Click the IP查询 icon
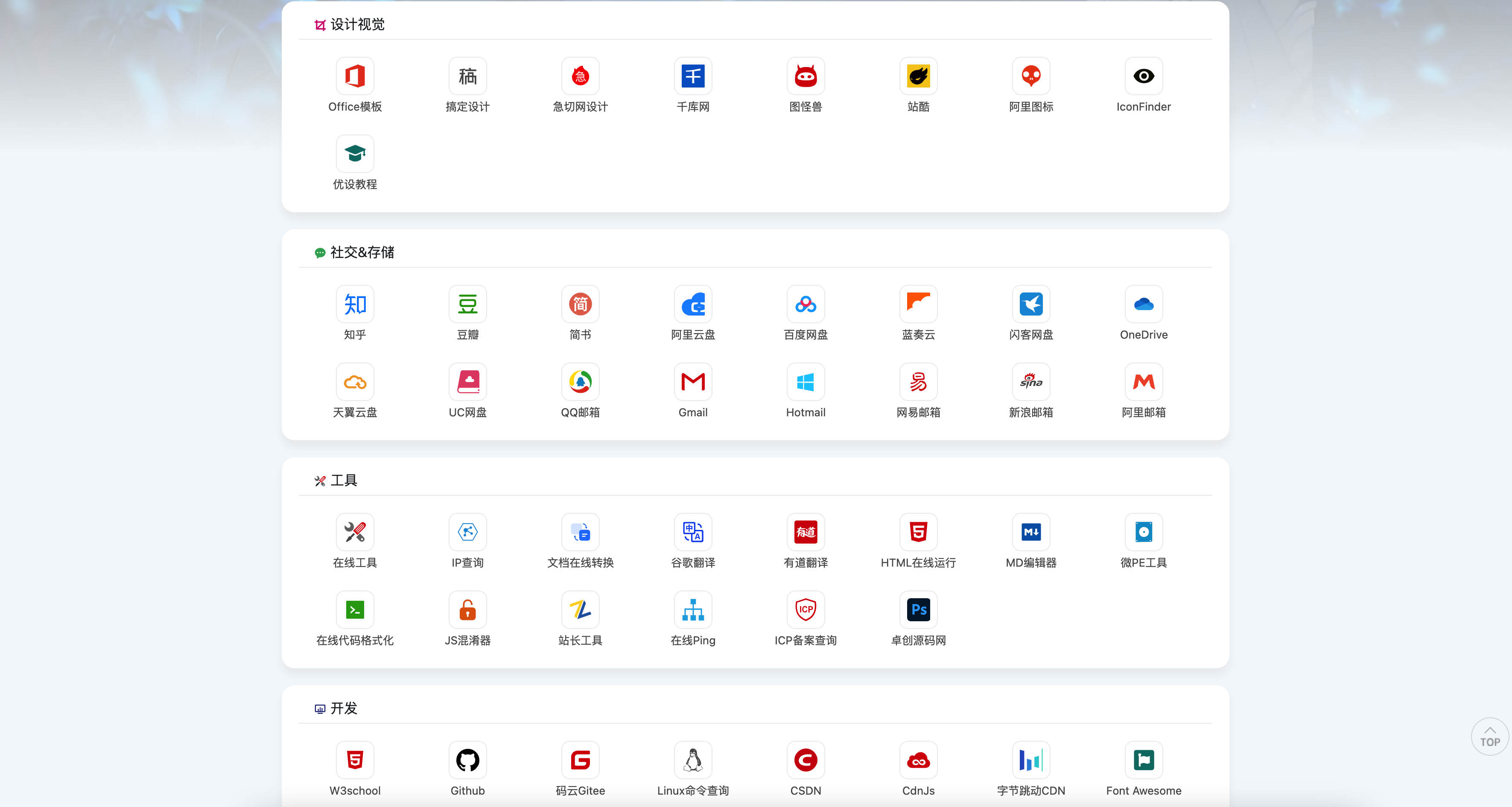 467,532
